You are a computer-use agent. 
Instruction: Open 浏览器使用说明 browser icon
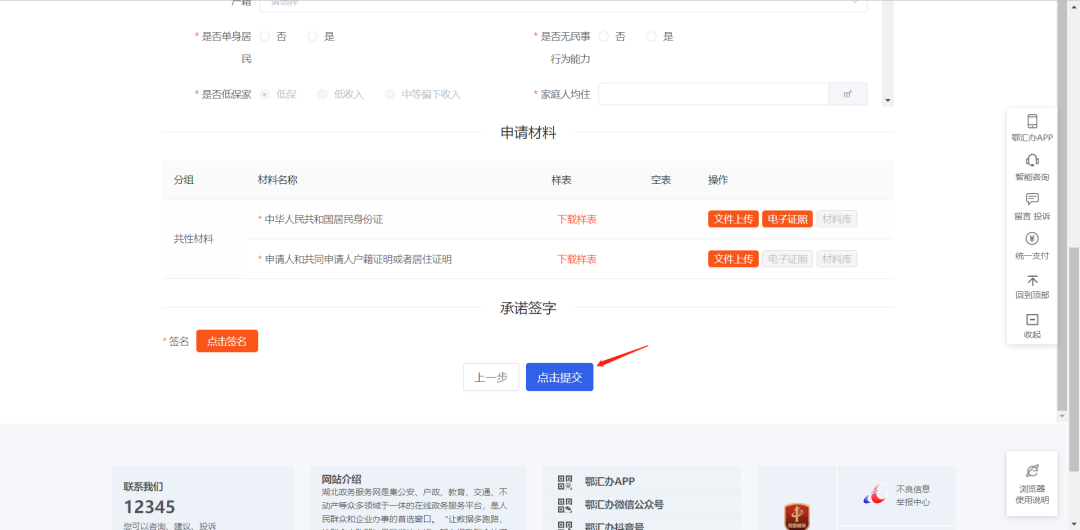(1032, 471)
